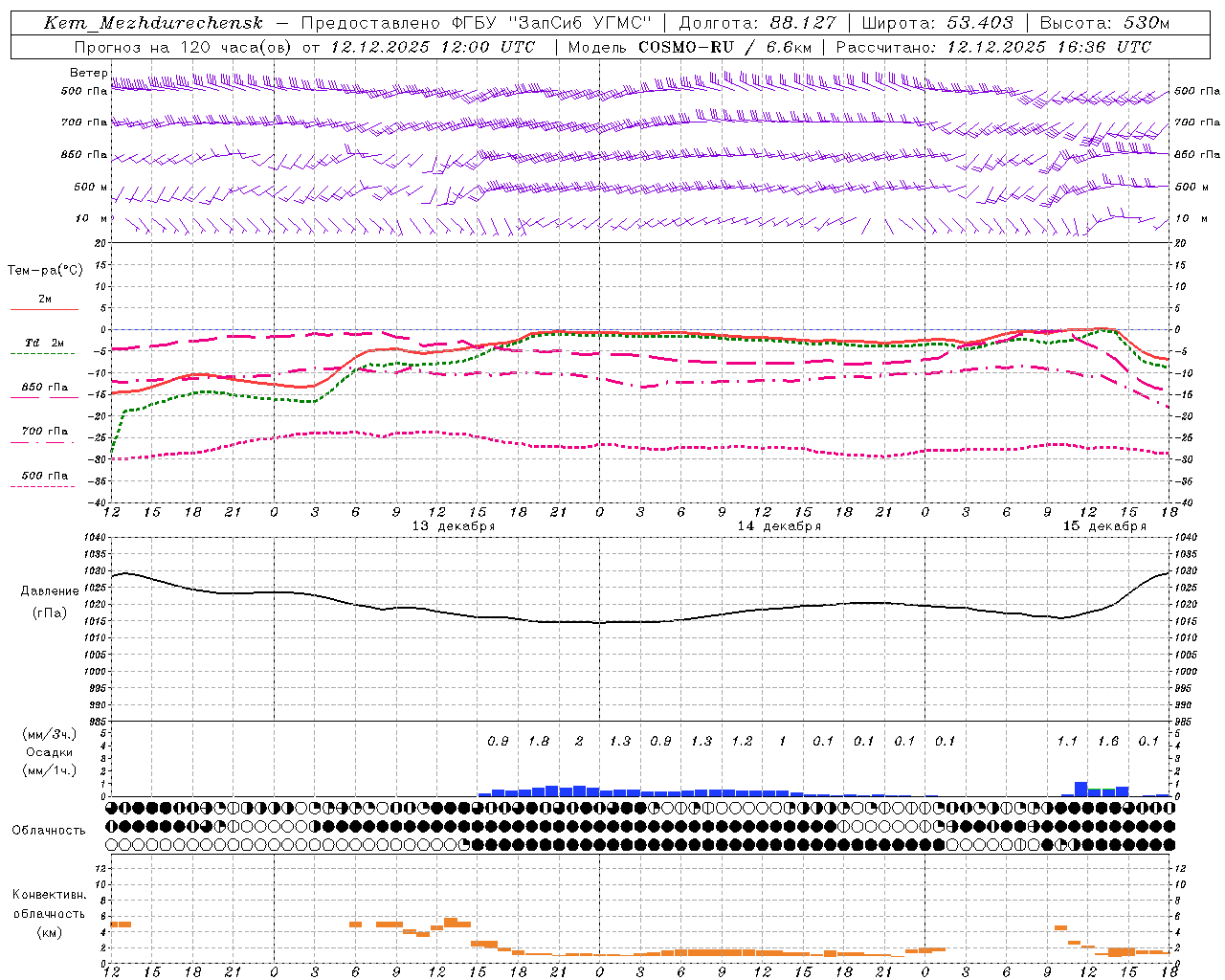Click the text Предоставлено ФГБУ "ЗапСиб УГМС"

(x=476, y=23)
